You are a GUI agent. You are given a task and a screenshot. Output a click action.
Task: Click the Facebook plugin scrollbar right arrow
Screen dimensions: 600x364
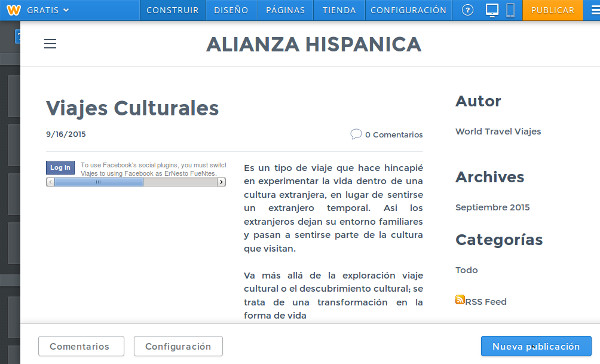[x=221, y=182]
